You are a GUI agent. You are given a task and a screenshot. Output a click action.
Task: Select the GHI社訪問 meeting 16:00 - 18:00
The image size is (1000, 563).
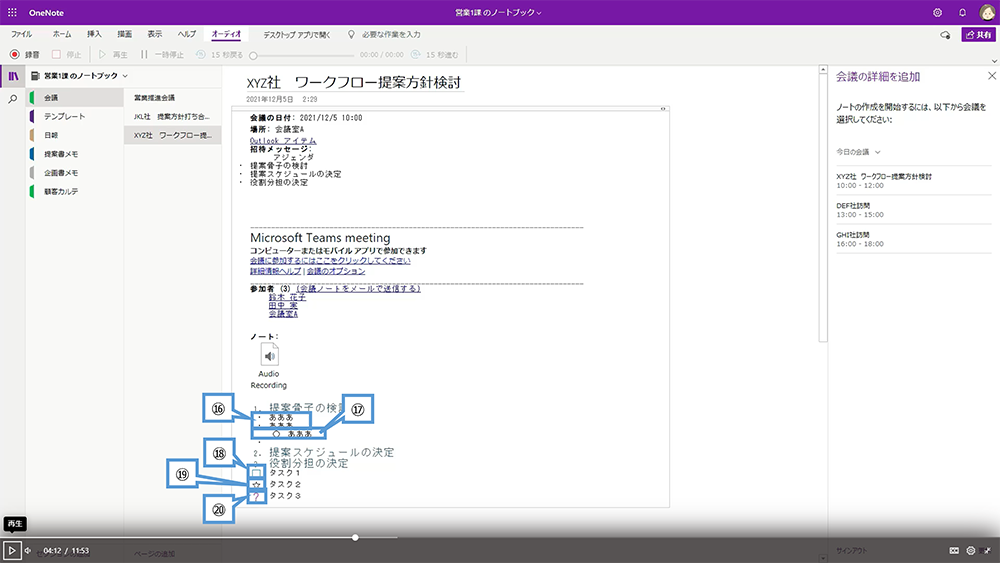point(913,239)
